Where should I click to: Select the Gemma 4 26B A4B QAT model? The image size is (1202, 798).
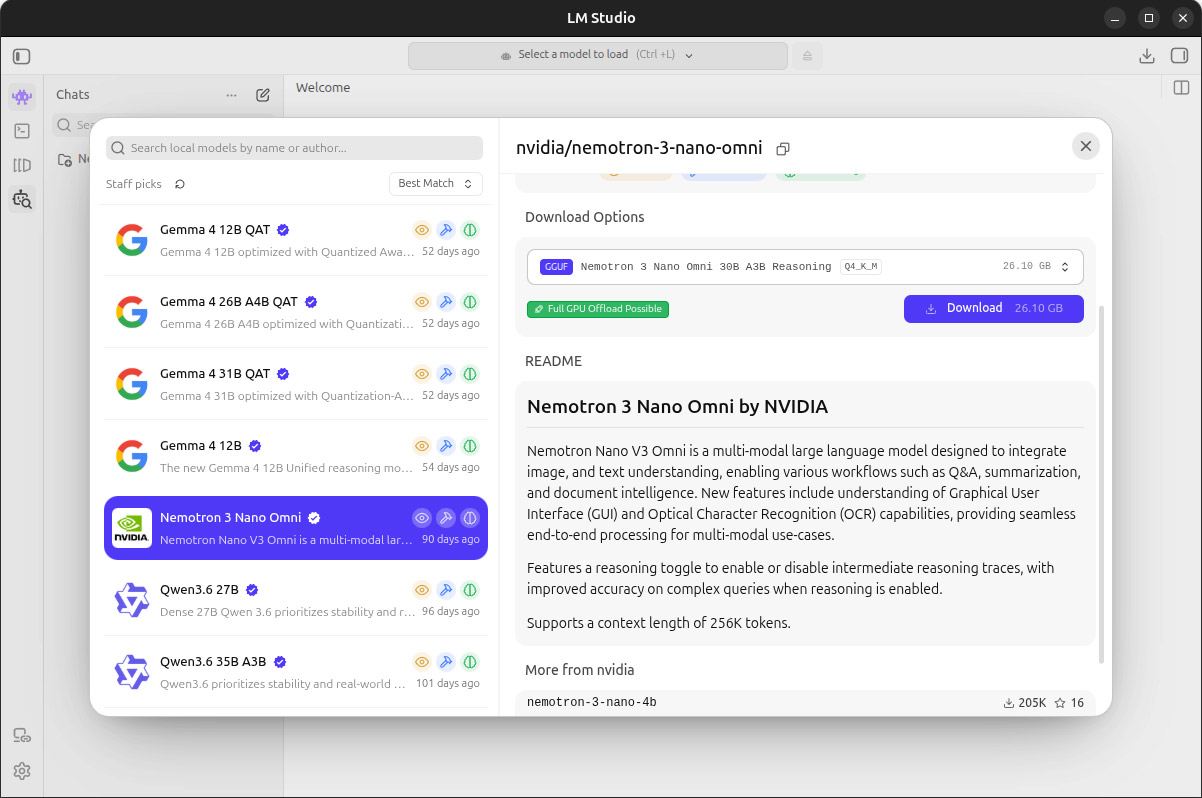(x=296, y=312)
